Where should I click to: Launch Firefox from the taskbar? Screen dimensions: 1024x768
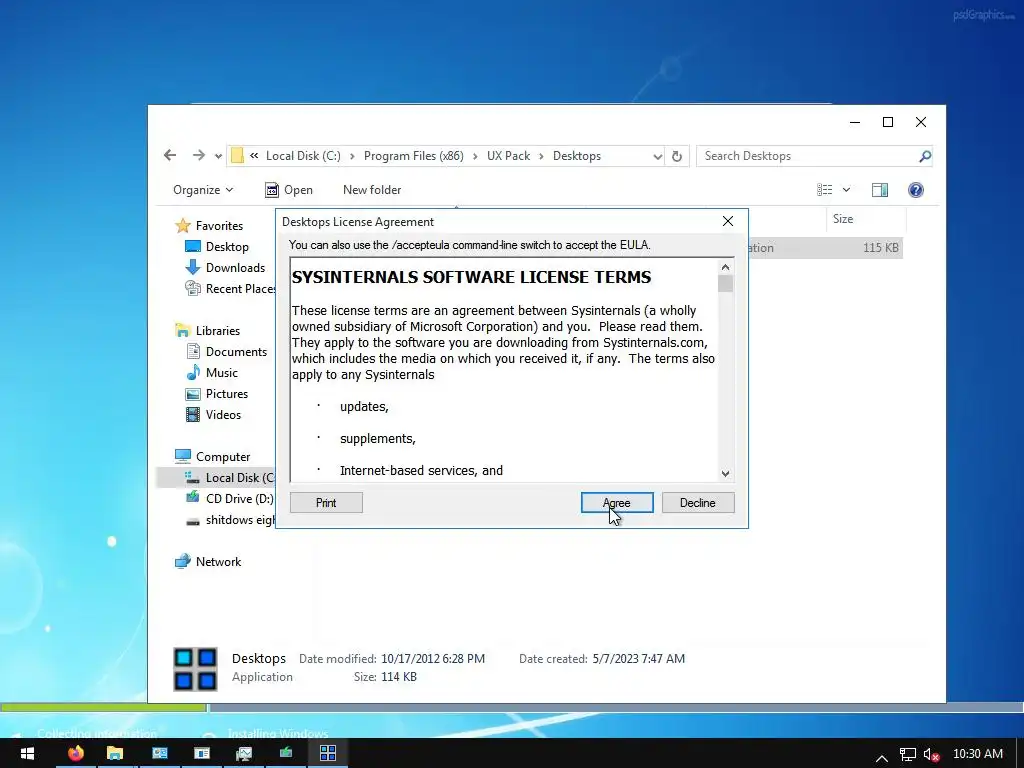click(x=76, y=753)
